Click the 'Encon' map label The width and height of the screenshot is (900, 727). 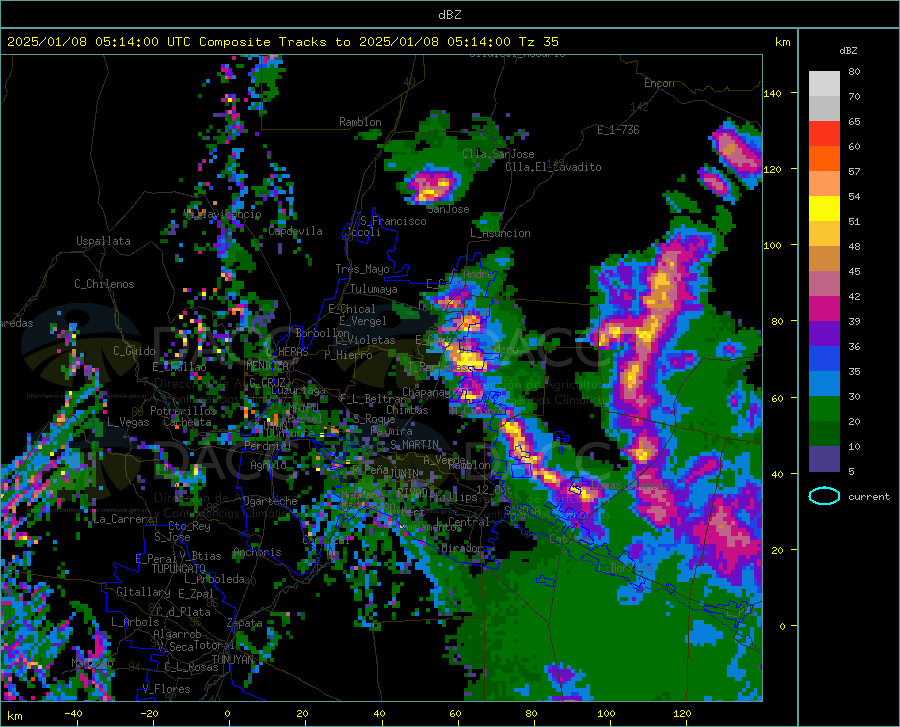tap(659, 83)
